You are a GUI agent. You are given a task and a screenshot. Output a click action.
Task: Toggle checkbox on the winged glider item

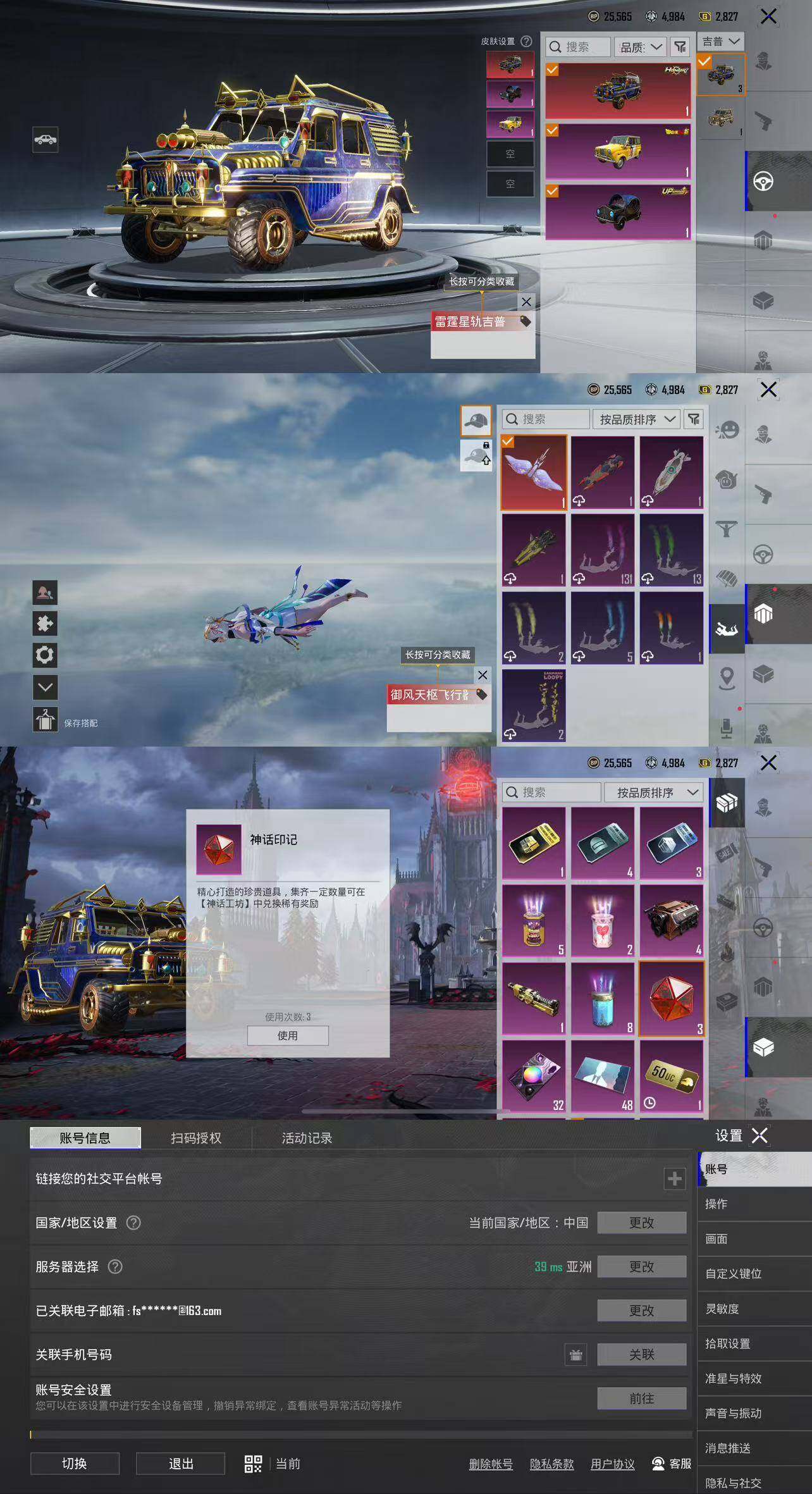508,441
